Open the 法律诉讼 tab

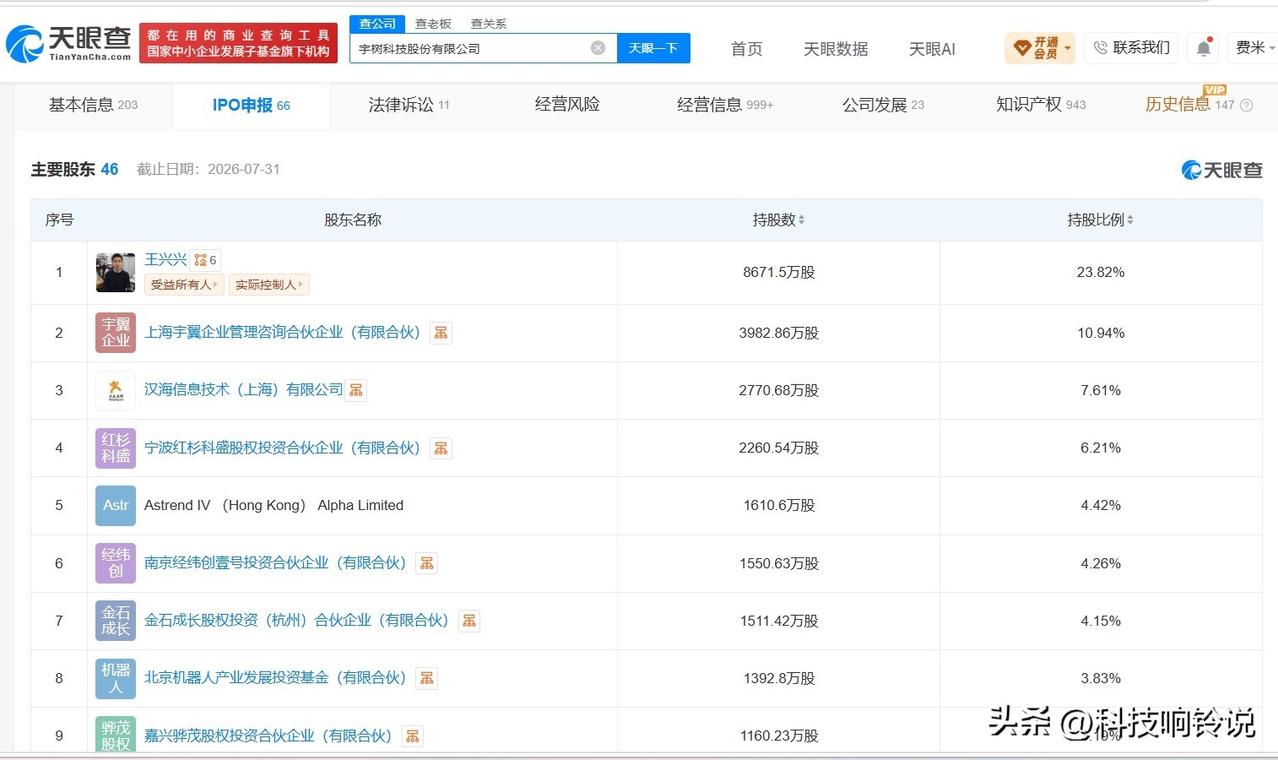408,105
